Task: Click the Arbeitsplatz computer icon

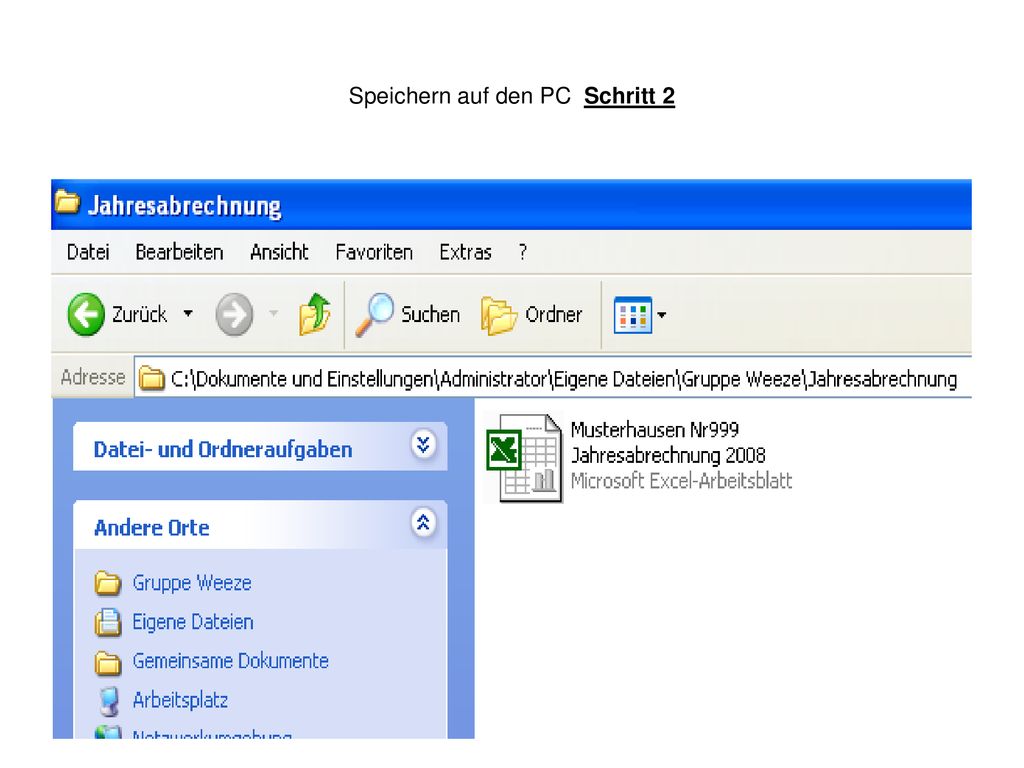Action: 109,701
